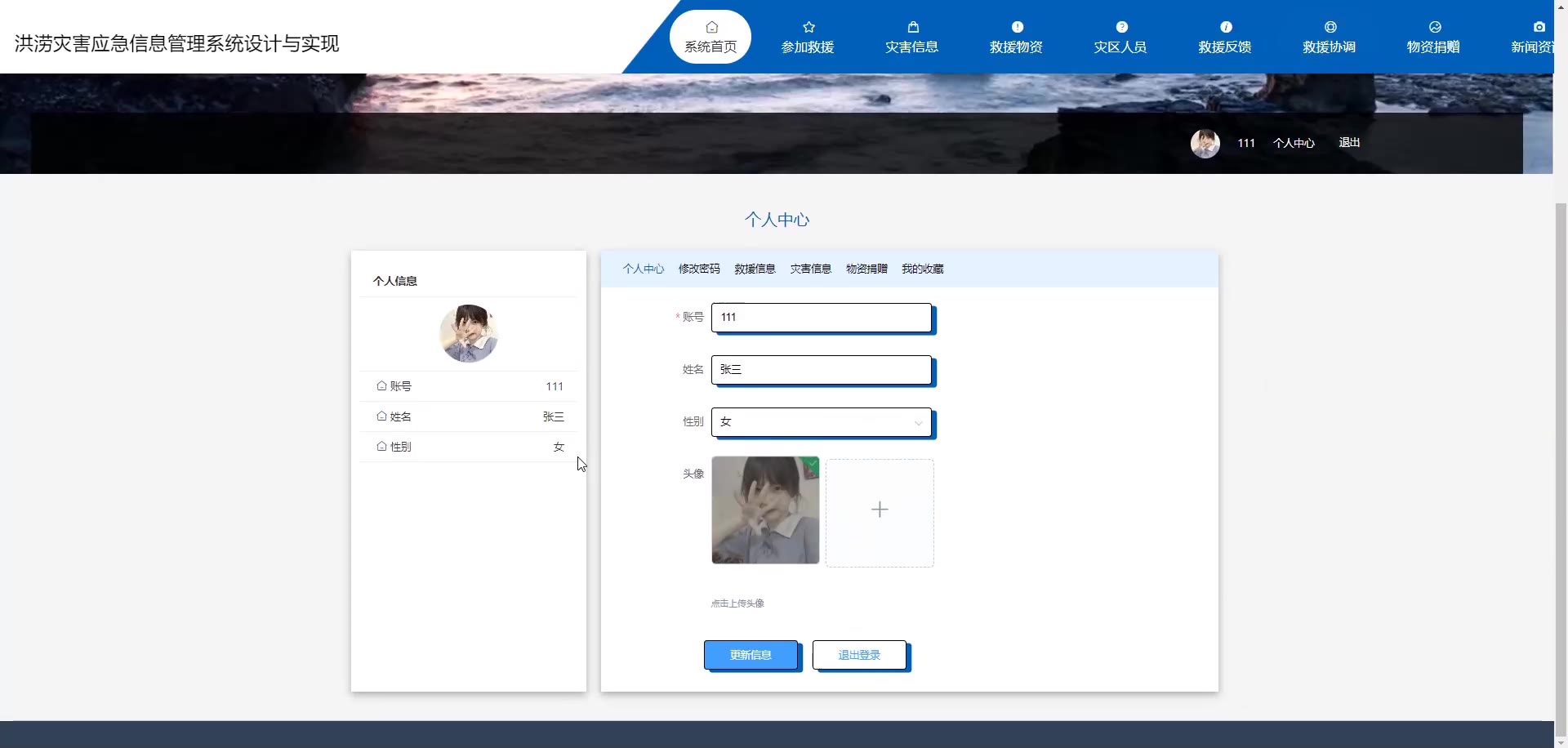Screen dimensions: 1568x748
Task: Click the user avatar in the banner
Action: [x=1205, y=144]
